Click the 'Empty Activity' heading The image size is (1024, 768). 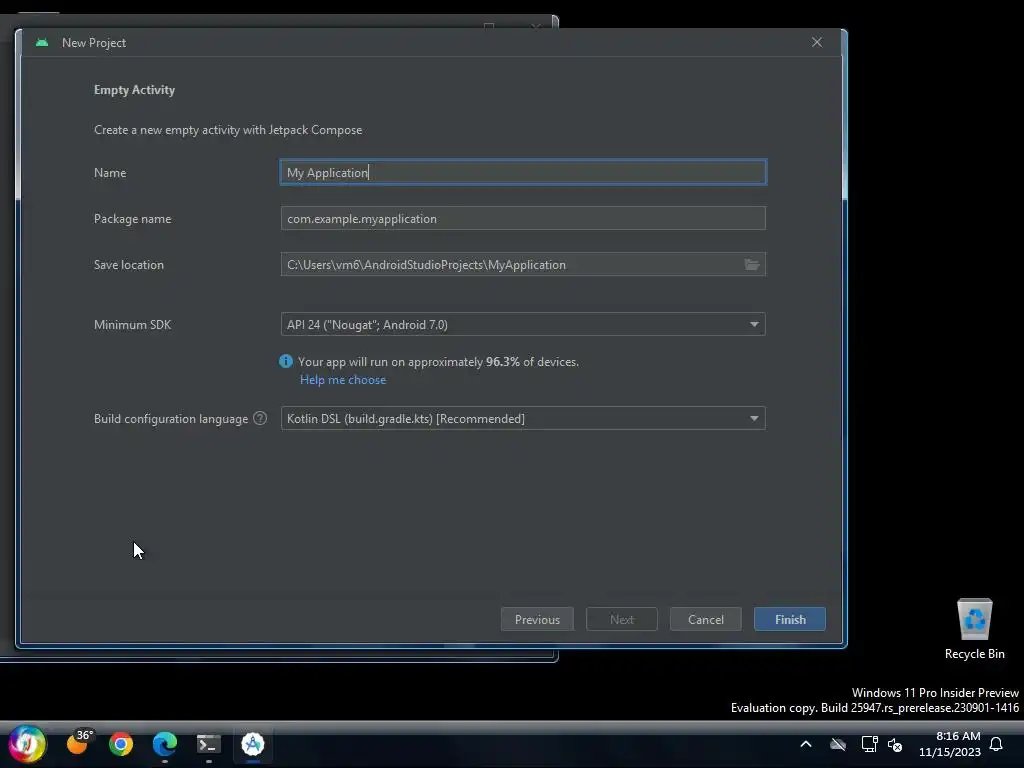coord(135,90)
